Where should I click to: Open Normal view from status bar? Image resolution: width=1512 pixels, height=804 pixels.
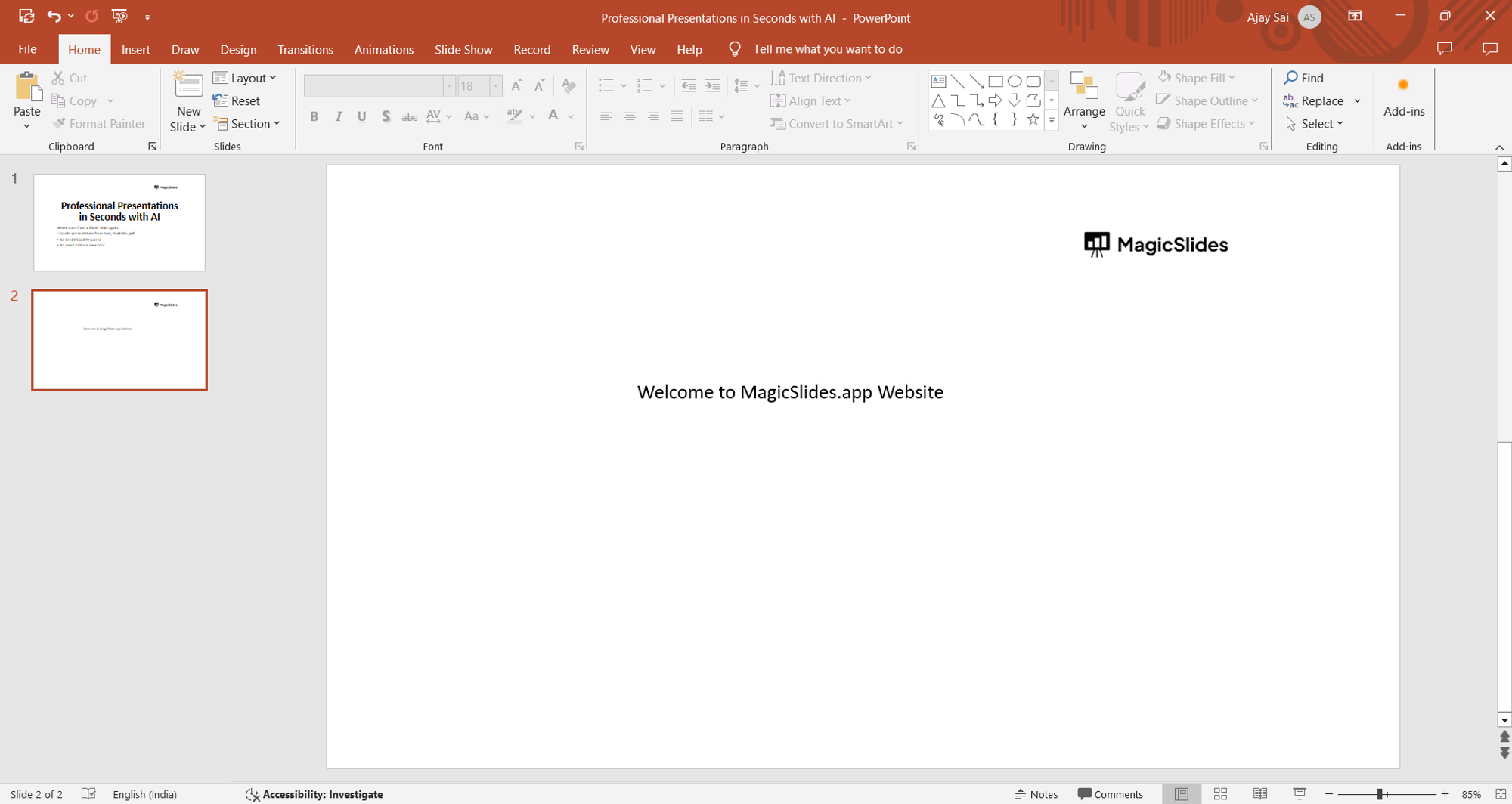[1182, 794]
